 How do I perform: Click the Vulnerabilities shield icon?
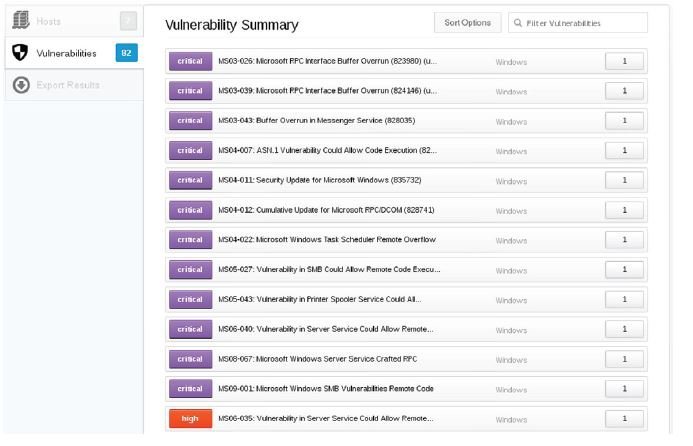tap(20, 53)
